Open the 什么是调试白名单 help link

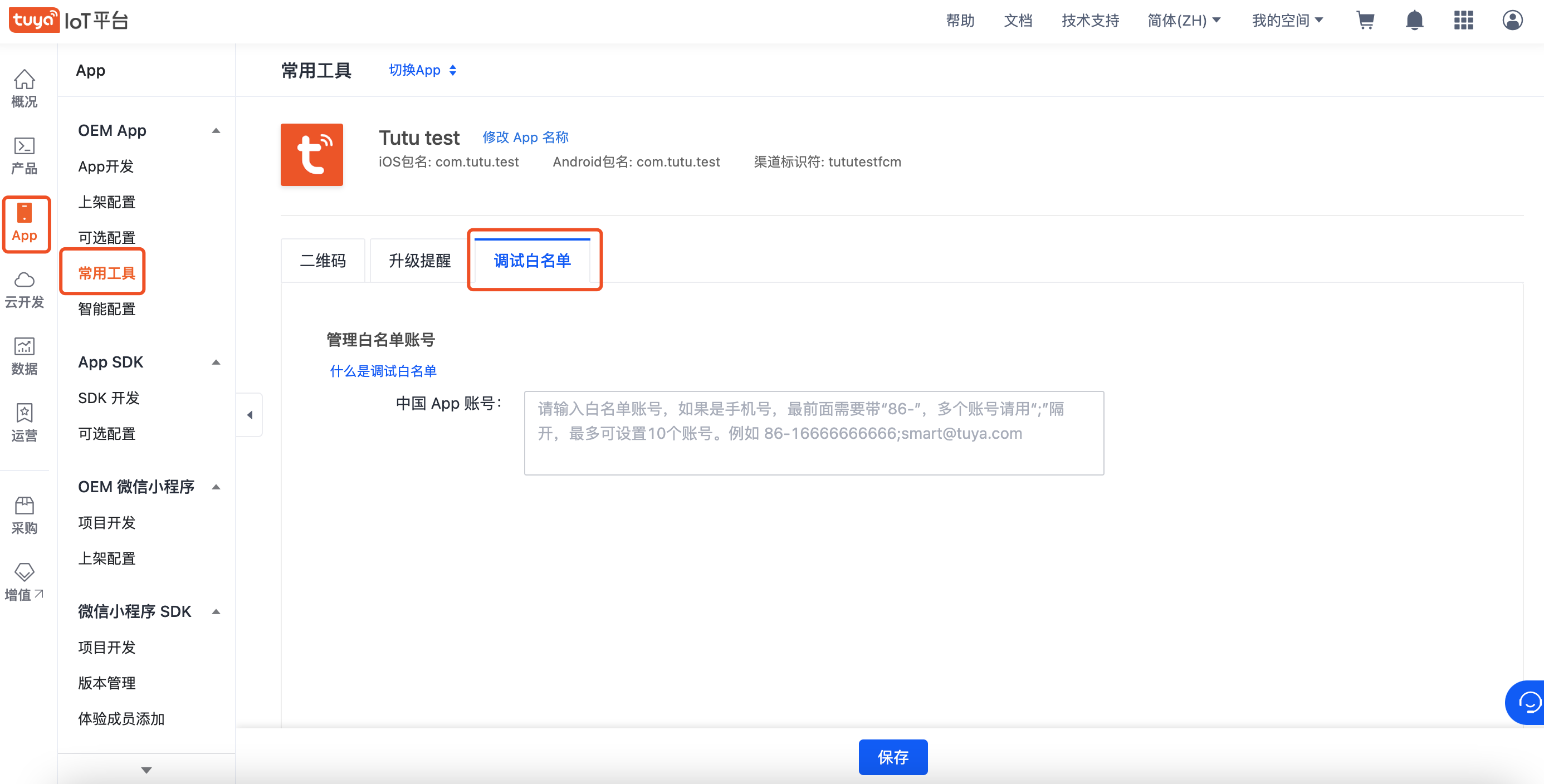[383, 371]
